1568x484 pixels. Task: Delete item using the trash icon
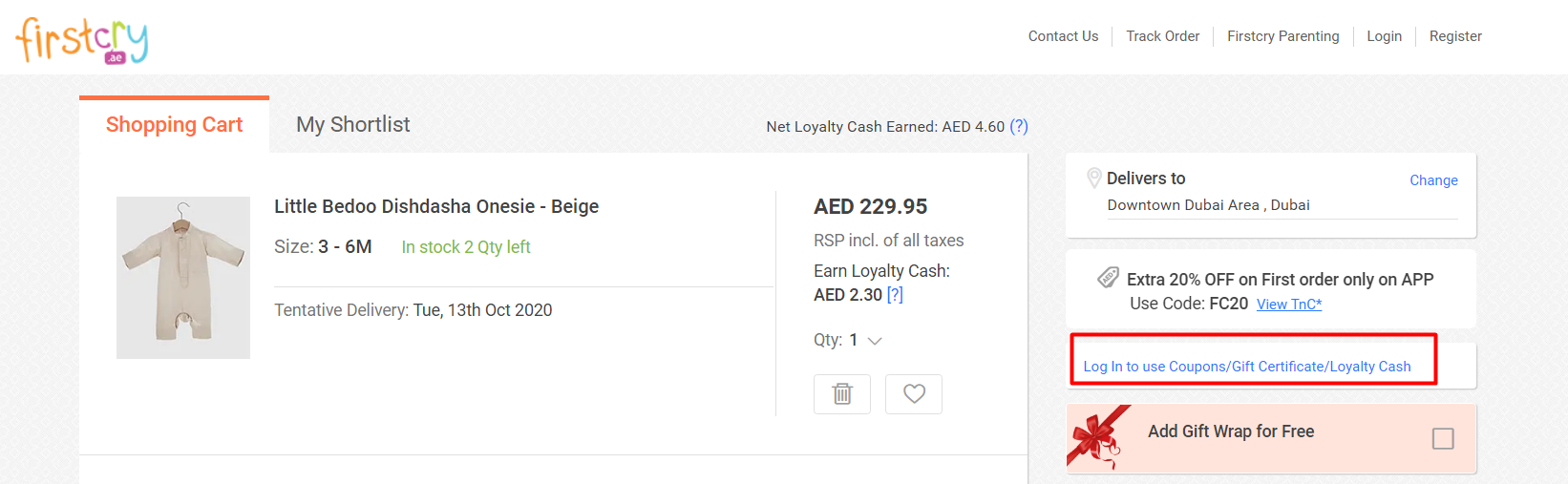(841, 393)
